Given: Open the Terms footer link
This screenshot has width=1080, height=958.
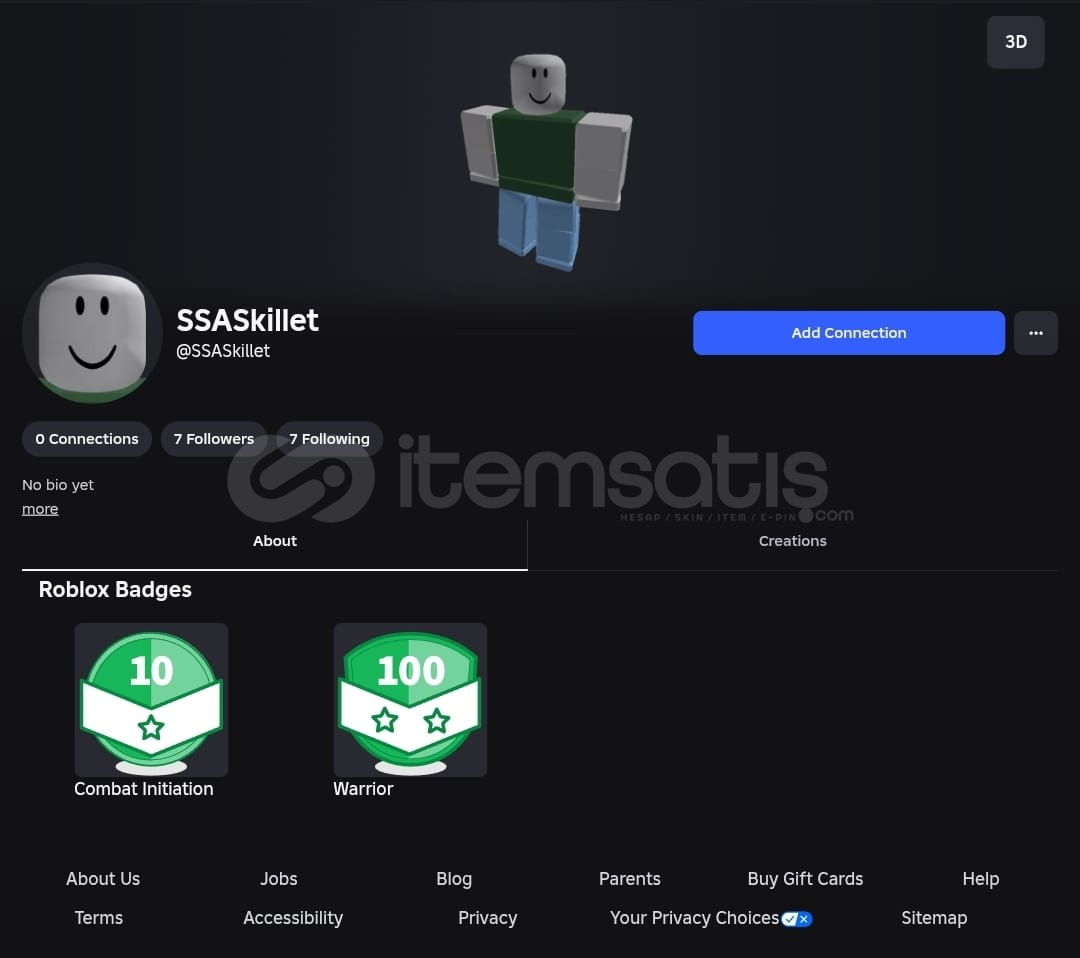Looking at the screenshot, I should (98, 918).
